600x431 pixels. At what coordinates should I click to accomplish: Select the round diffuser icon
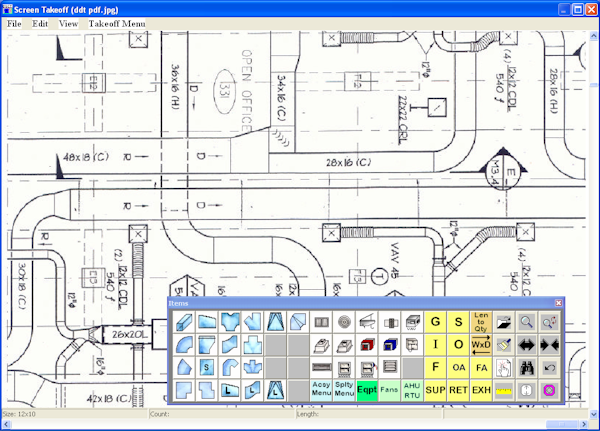click(343, 322)
